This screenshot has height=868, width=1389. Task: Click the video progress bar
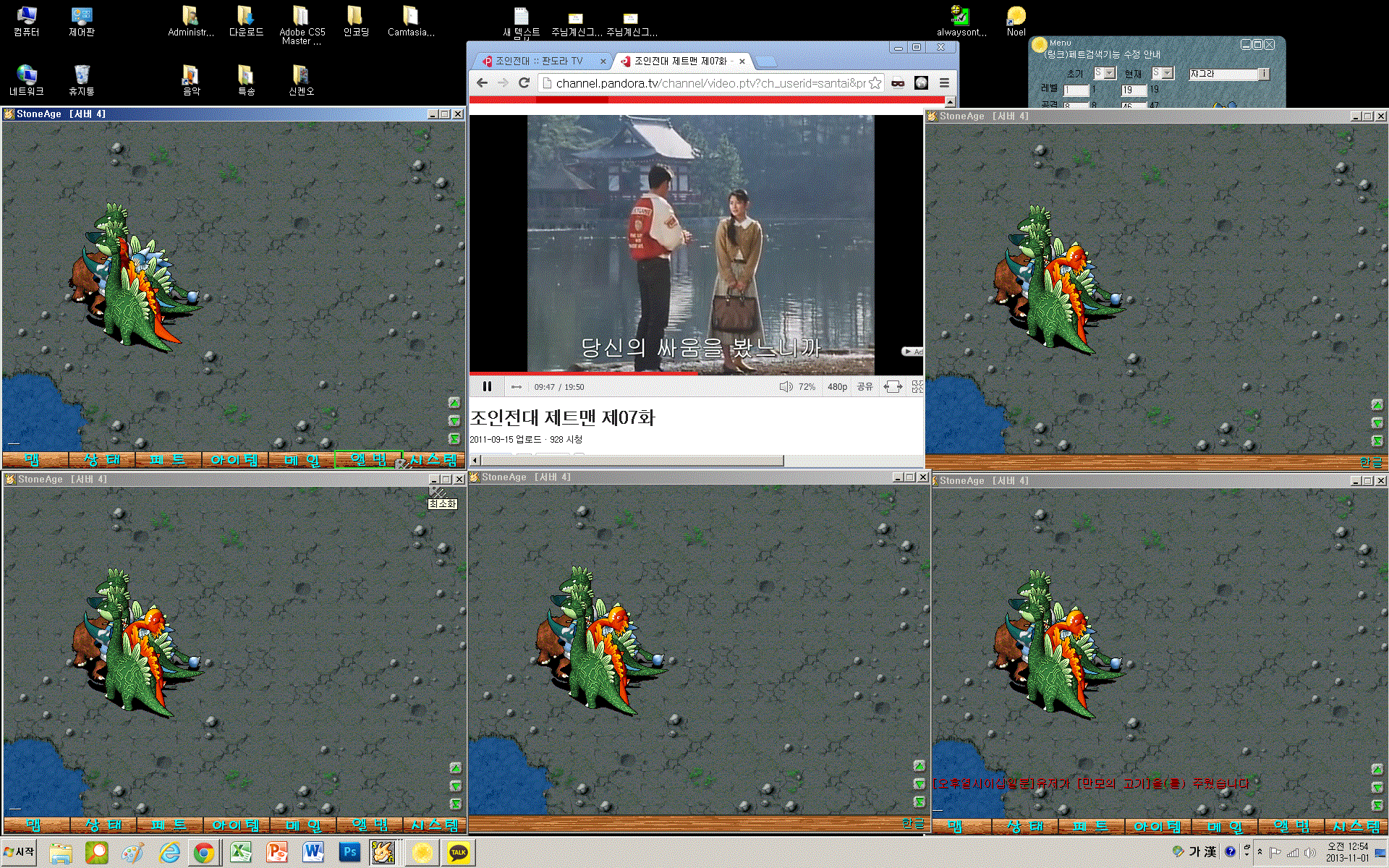click(x=697, y=374)
